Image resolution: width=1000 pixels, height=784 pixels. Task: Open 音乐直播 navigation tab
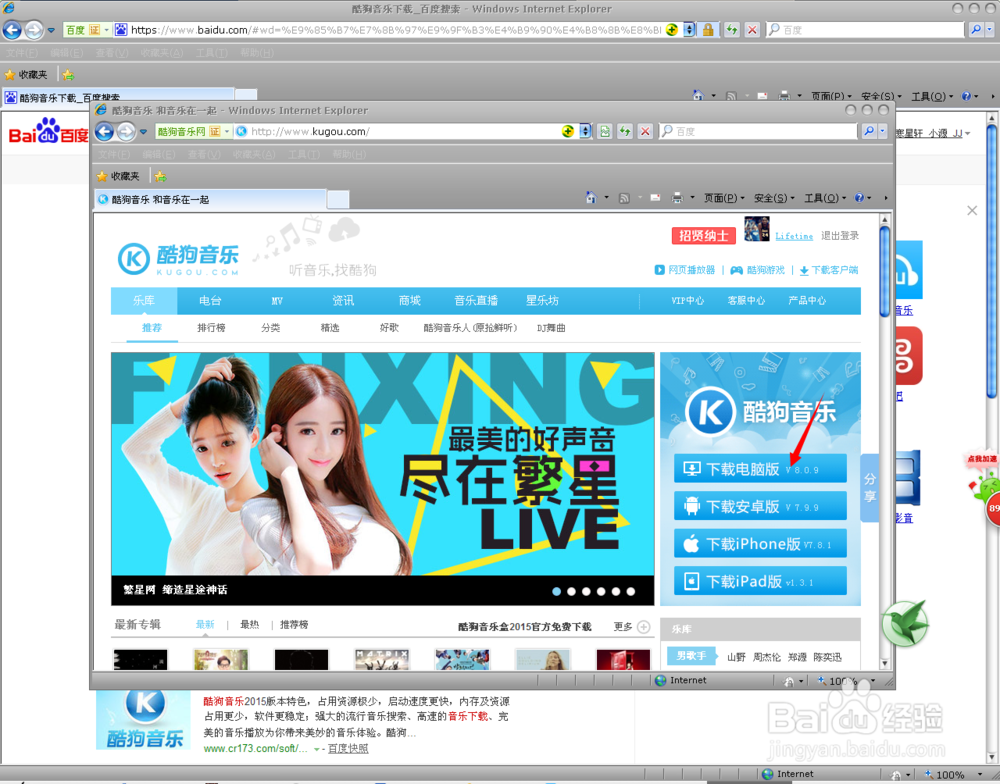click(x=476, y=300)
